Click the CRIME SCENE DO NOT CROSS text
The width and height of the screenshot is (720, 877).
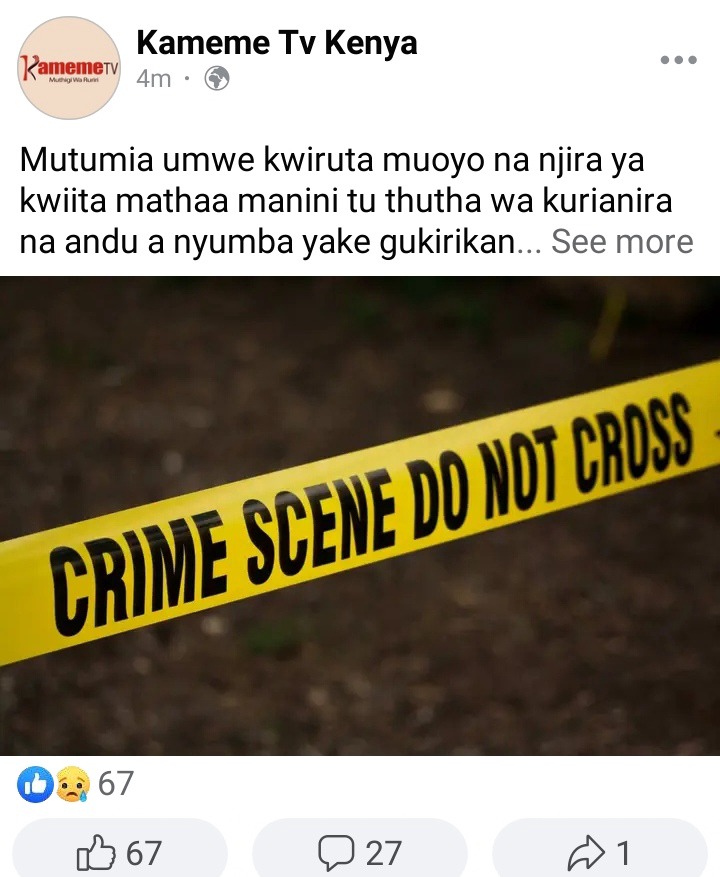point(372,516)
